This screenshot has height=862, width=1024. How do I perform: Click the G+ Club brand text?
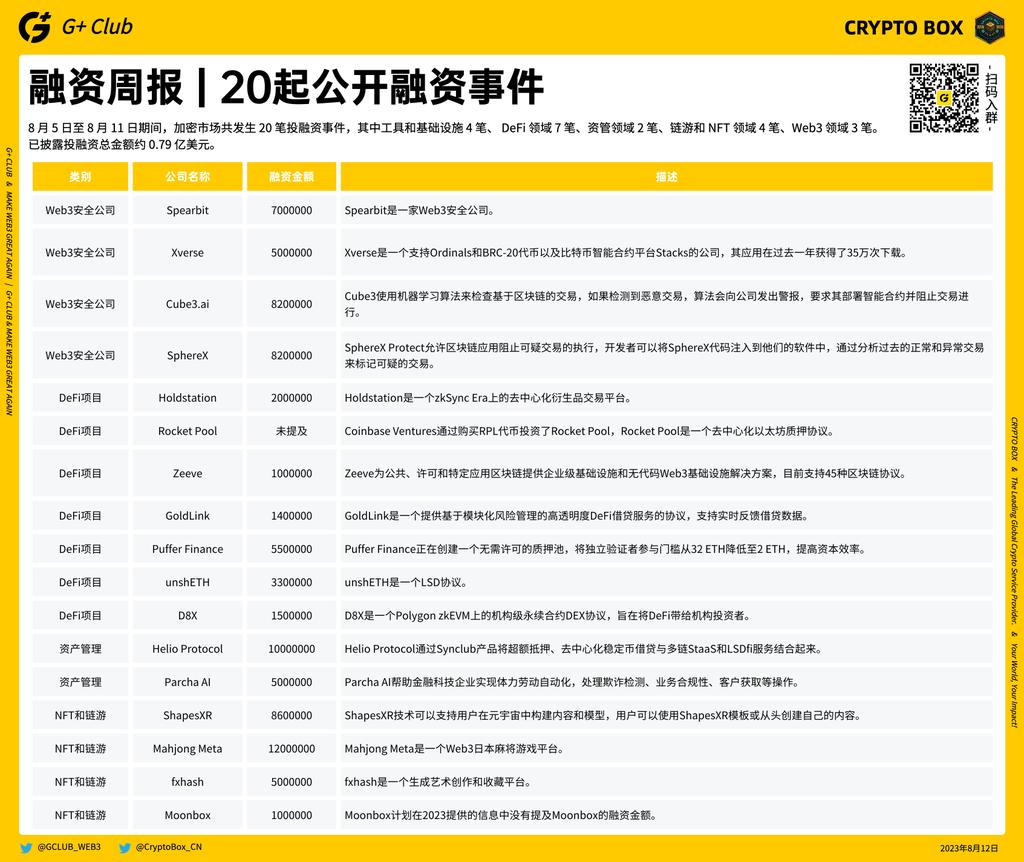coord(97,27)
